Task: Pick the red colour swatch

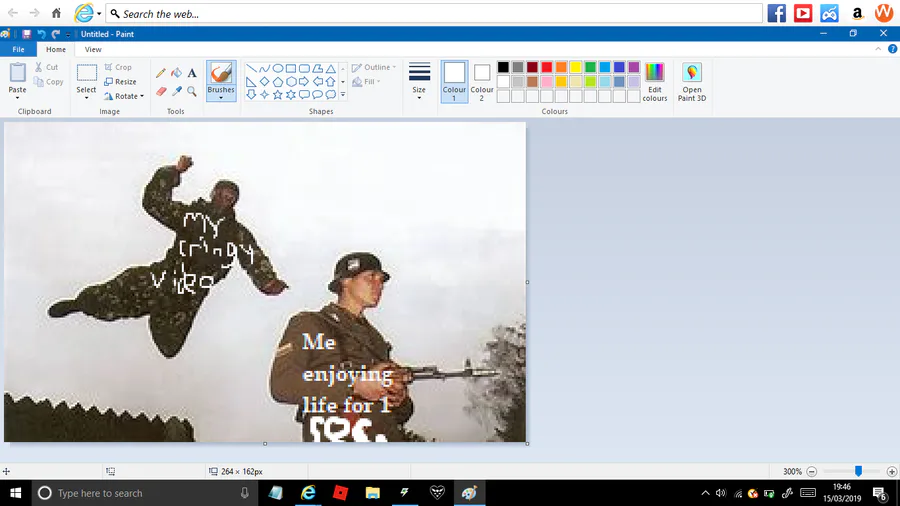Action: 546,67
